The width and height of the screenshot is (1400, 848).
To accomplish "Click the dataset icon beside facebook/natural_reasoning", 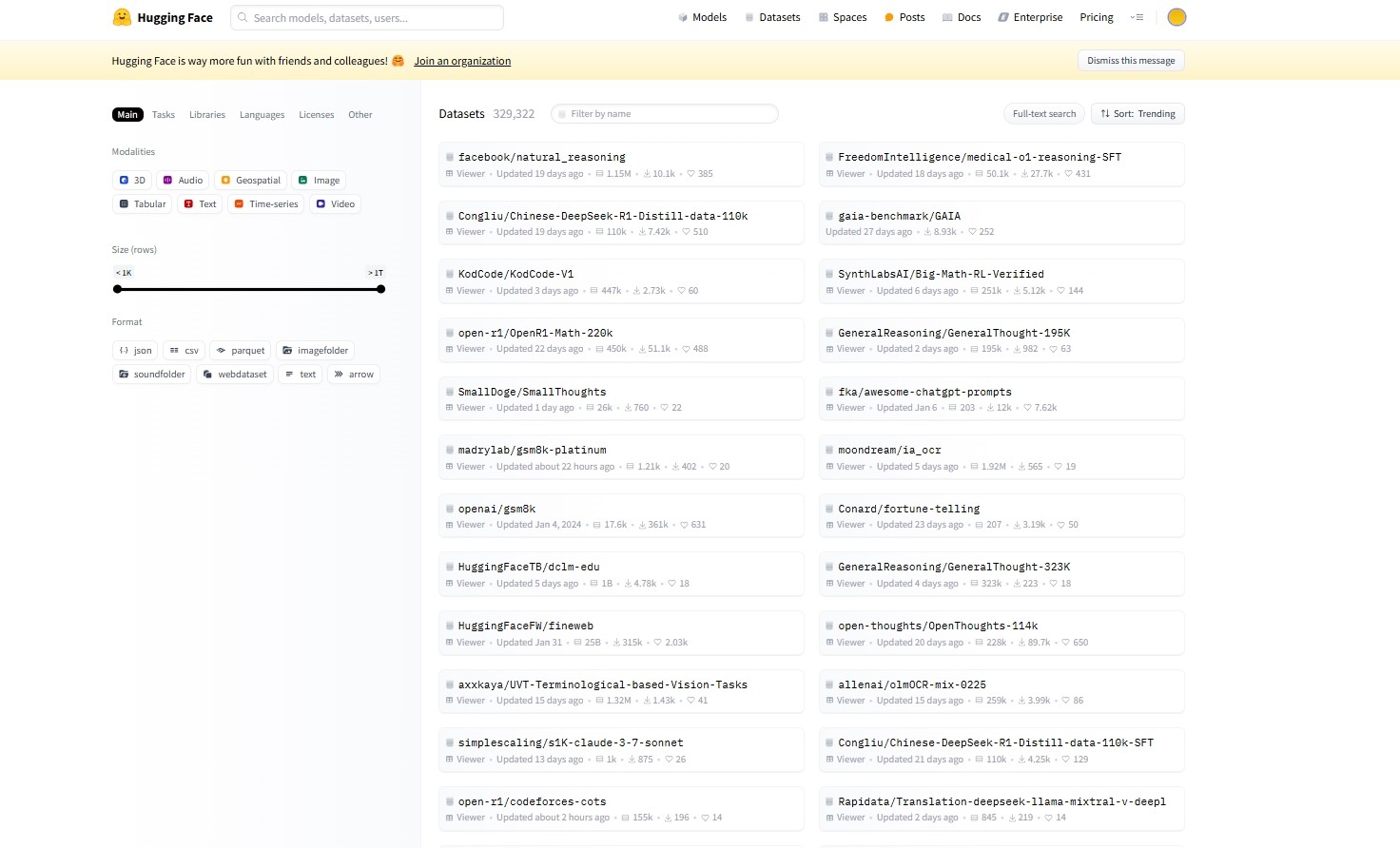I will pos(450,157).
